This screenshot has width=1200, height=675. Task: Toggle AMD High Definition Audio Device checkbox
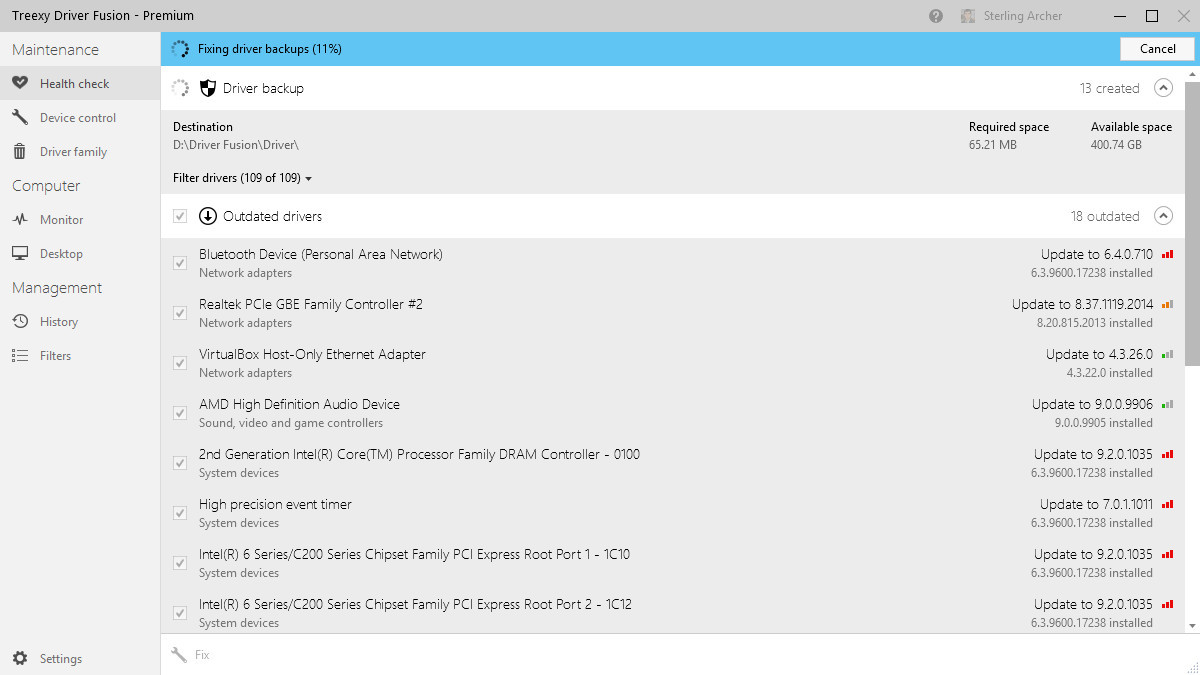(180, 413)
